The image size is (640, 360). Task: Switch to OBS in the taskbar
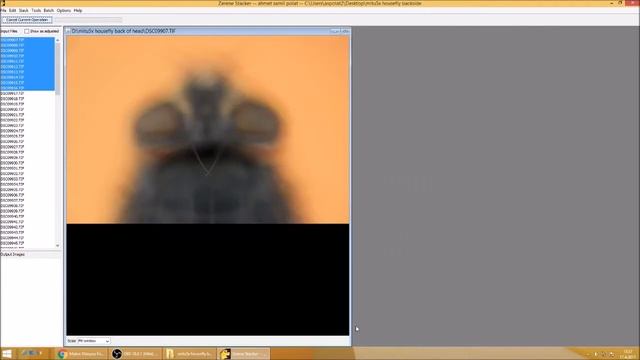pos(135,353)
